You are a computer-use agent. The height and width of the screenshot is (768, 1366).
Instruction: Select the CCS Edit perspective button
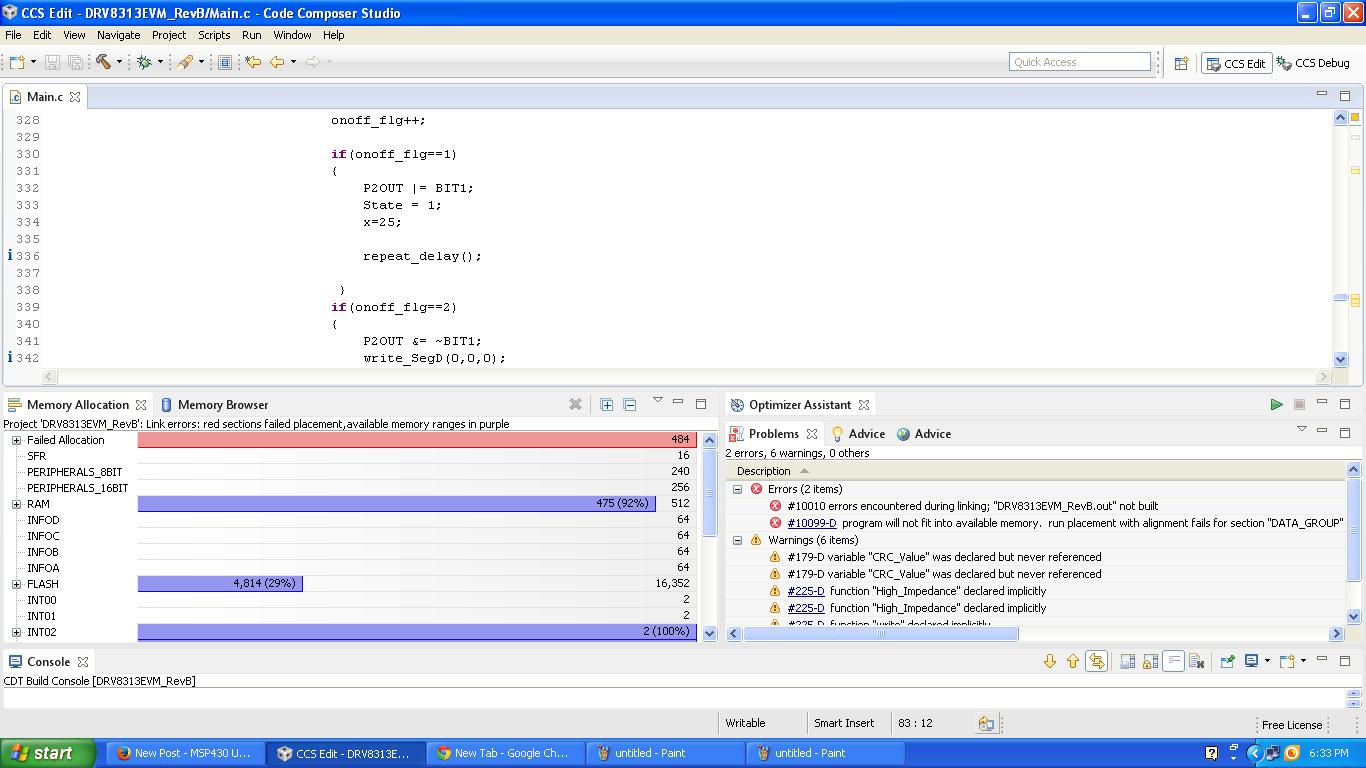(x=1236, y=63)
